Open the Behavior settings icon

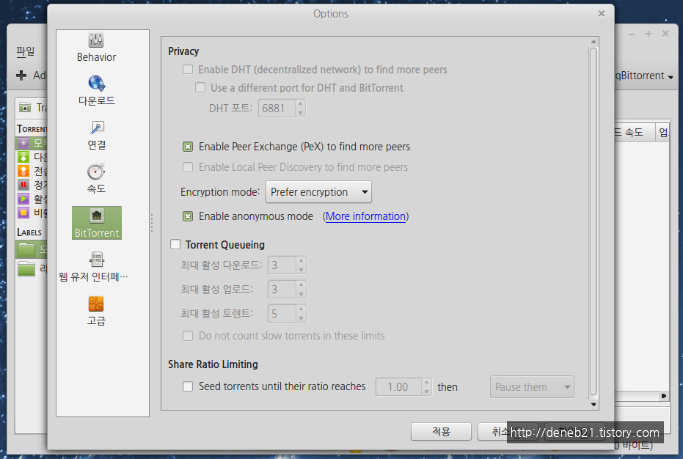(96, 42)
